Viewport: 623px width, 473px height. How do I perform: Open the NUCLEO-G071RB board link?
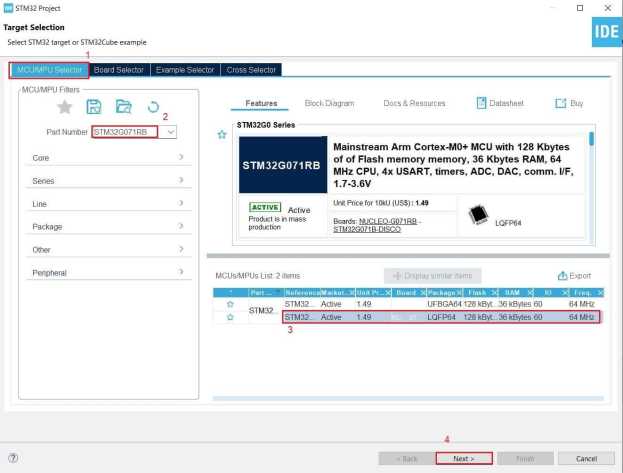[387, 221]
